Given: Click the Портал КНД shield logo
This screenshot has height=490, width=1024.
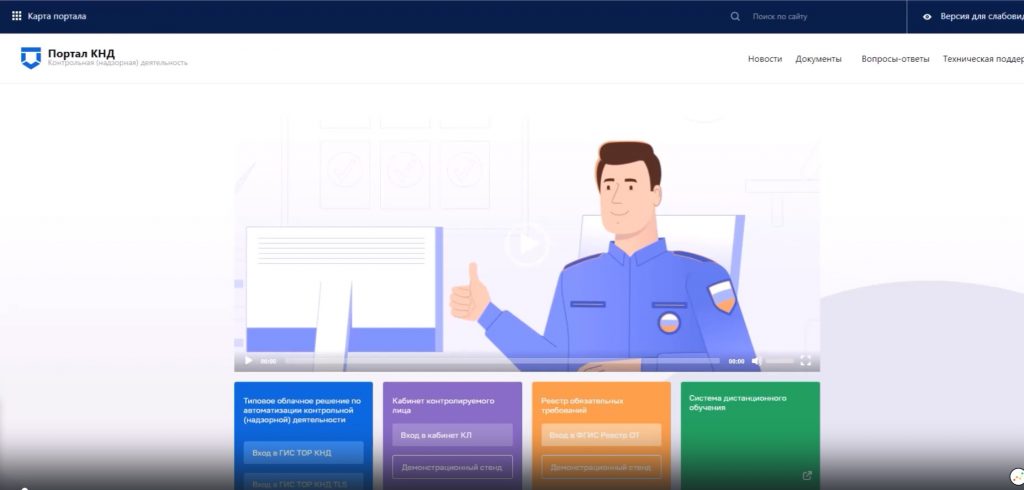Looking at the screenshot, I should 31,58.
